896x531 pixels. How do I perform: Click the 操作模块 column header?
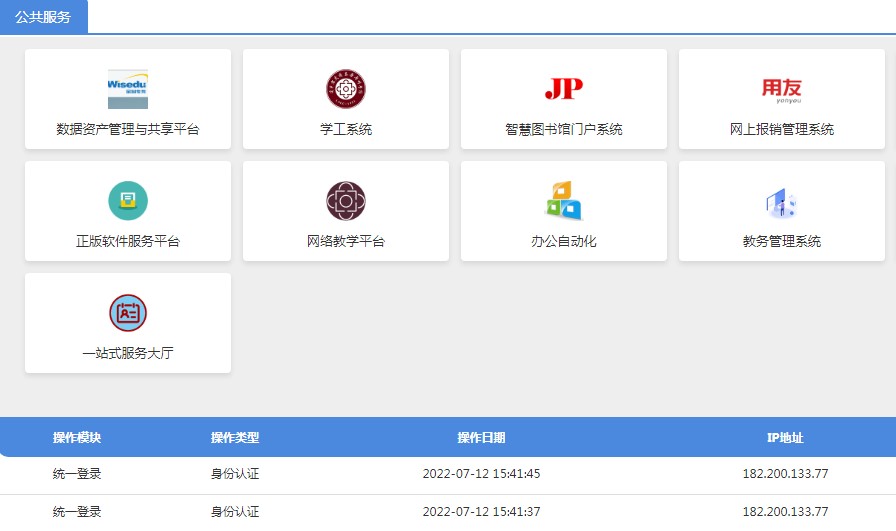(x=77, y=438)
